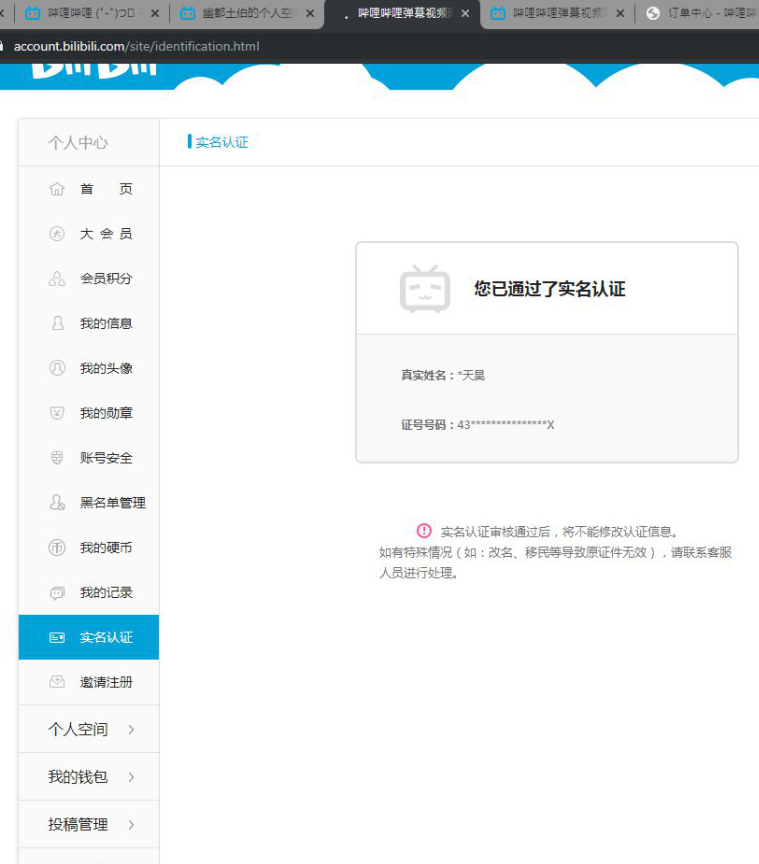Image resolution: width=759 pixels, height=864 pixels.
Task: Click the 账号安全 shield icon
Action: pos(57,458)
